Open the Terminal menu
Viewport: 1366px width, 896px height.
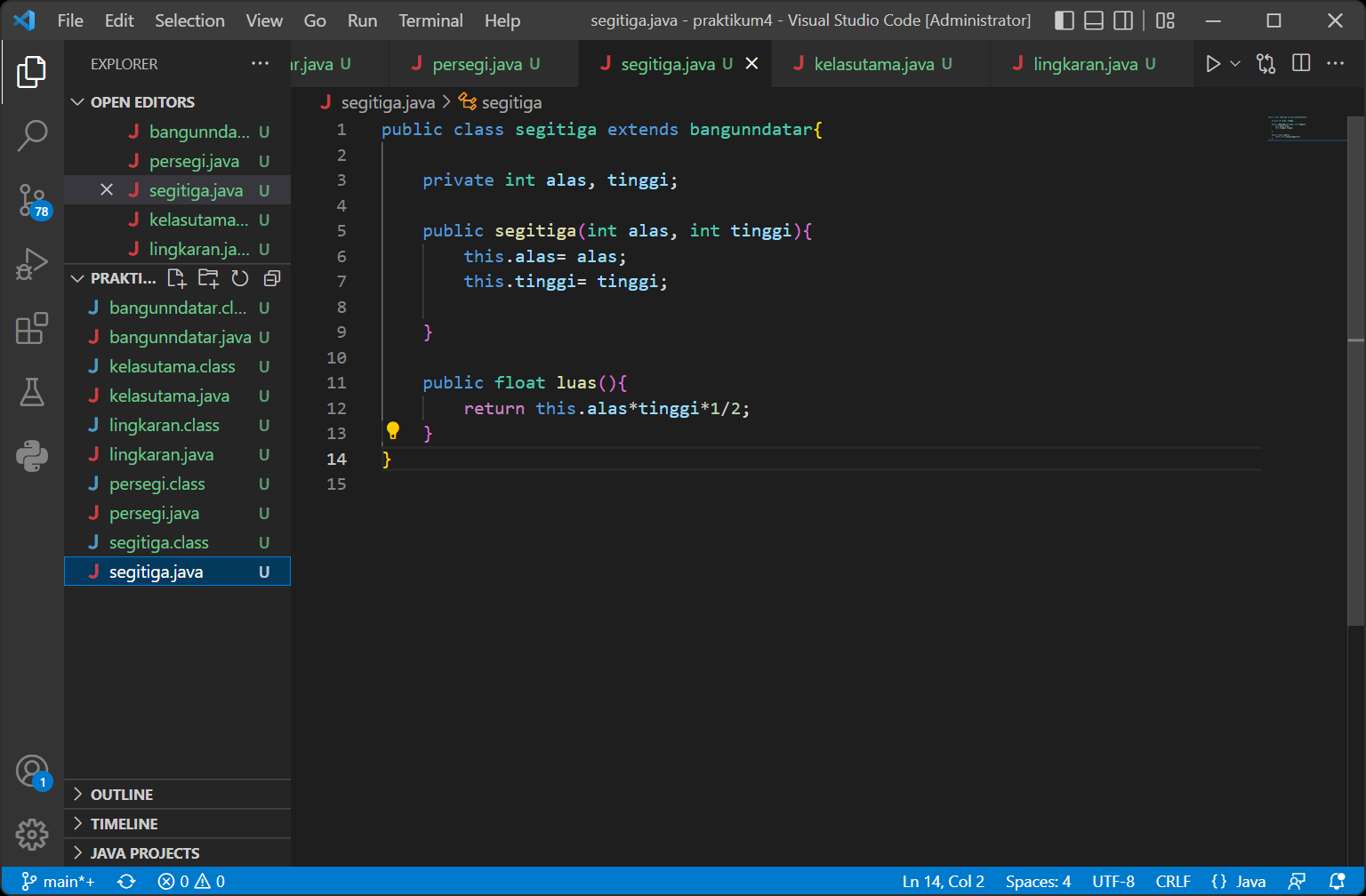(x=430, y=20)
